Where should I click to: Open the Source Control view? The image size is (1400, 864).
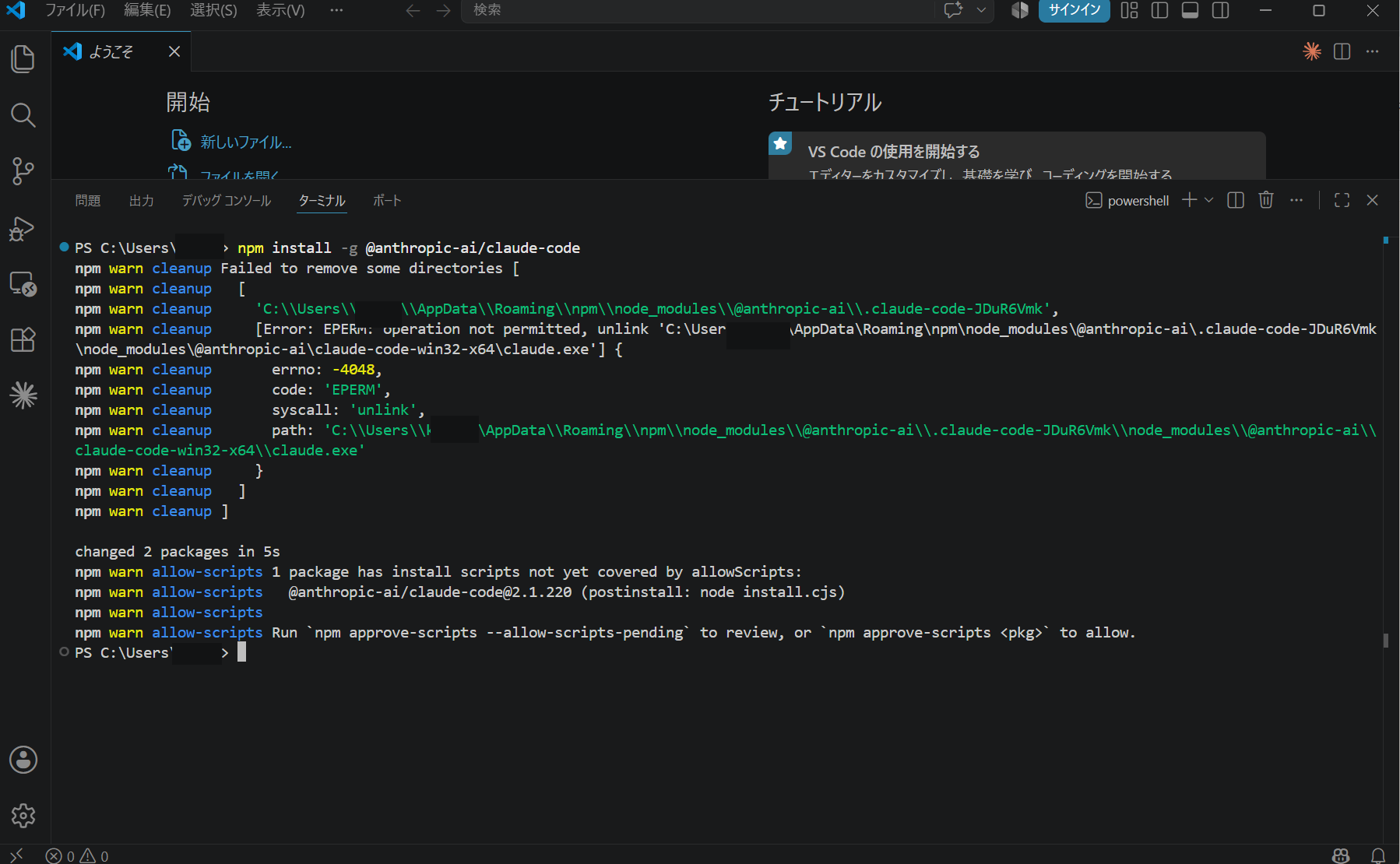[23, 171]
